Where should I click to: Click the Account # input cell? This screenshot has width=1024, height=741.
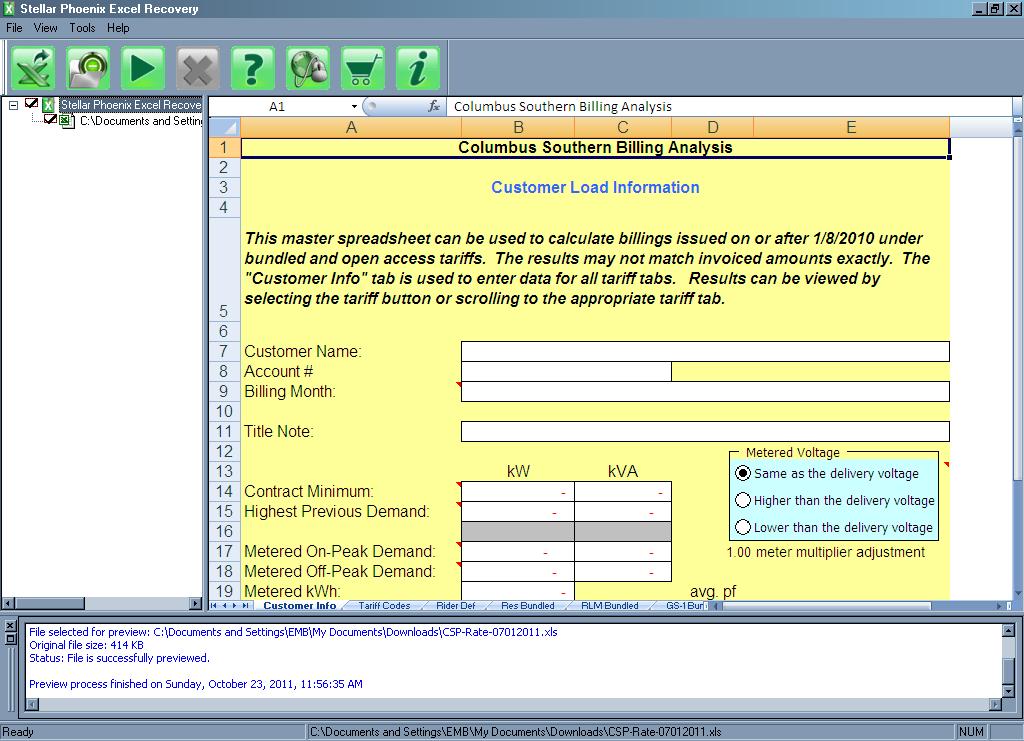coord(566,371)
